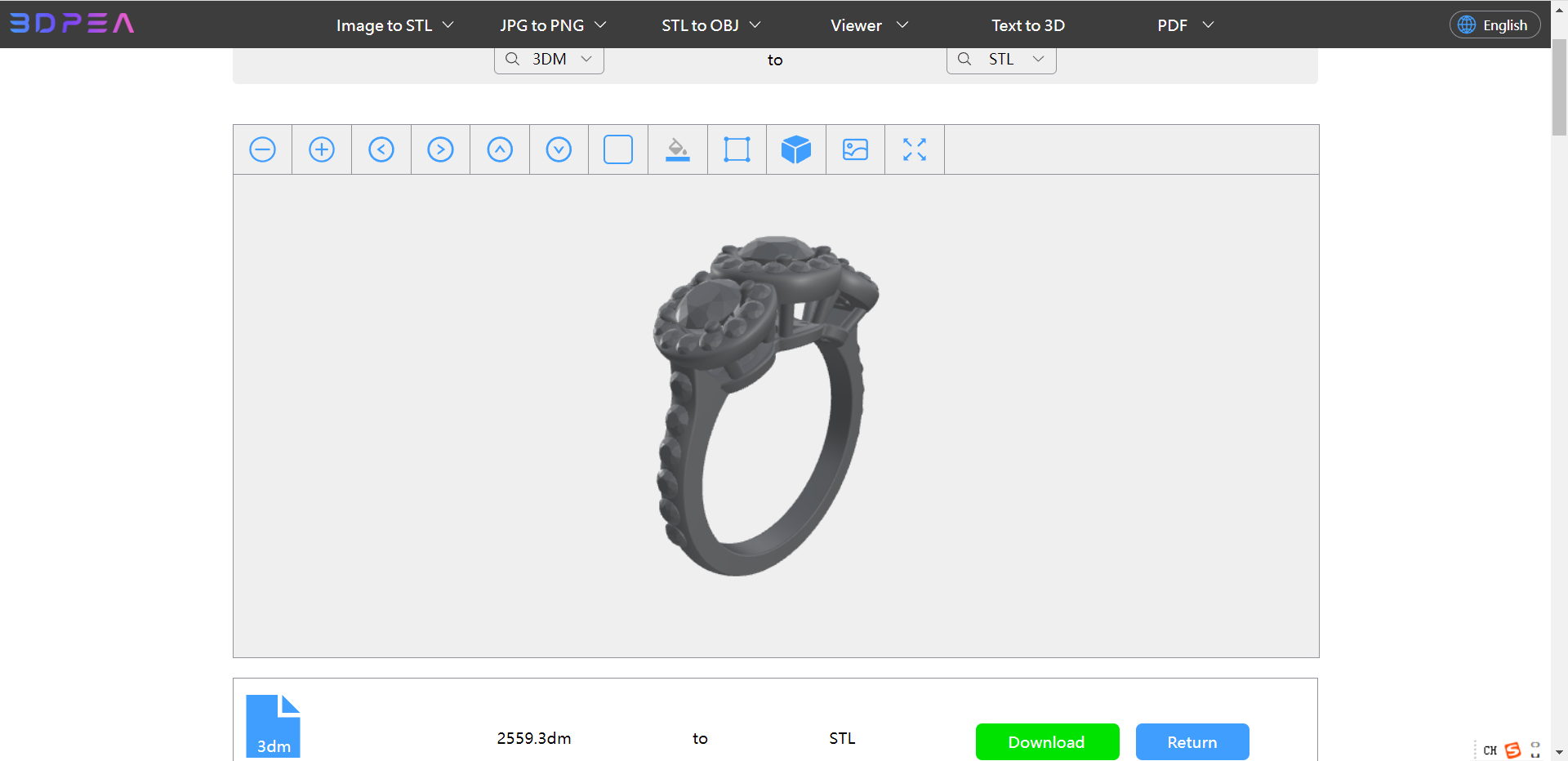Rotate model downward with down-arrow icon
The image size is (1568, 761).
tap(559, 149)
